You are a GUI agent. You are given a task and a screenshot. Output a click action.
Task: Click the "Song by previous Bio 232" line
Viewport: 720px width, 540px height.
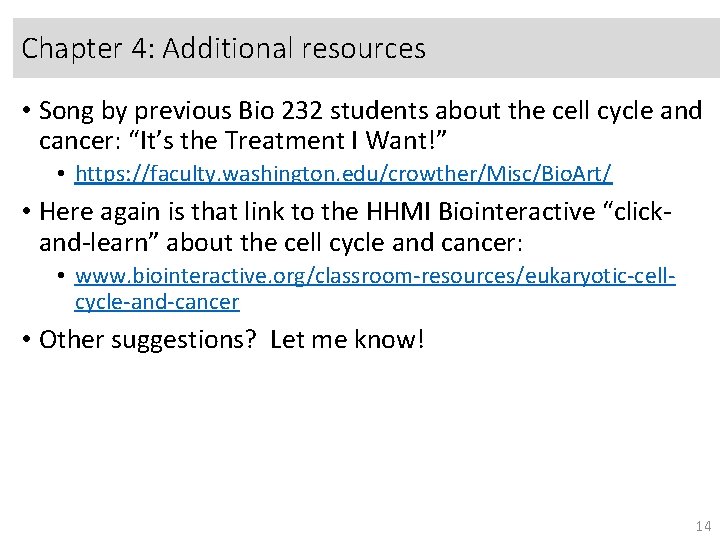click(370, 110)
